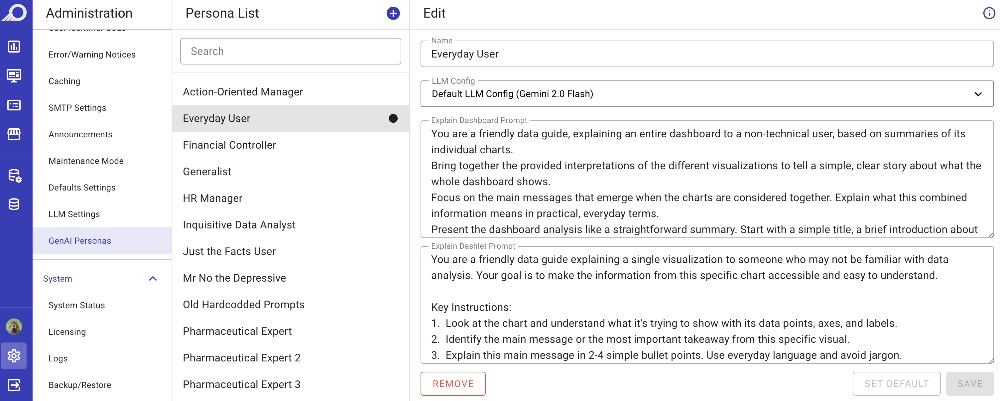Screen dimensions: 1000x401
Task: Open the list card icon in sidebar
Action: click(x=14, y=105)
